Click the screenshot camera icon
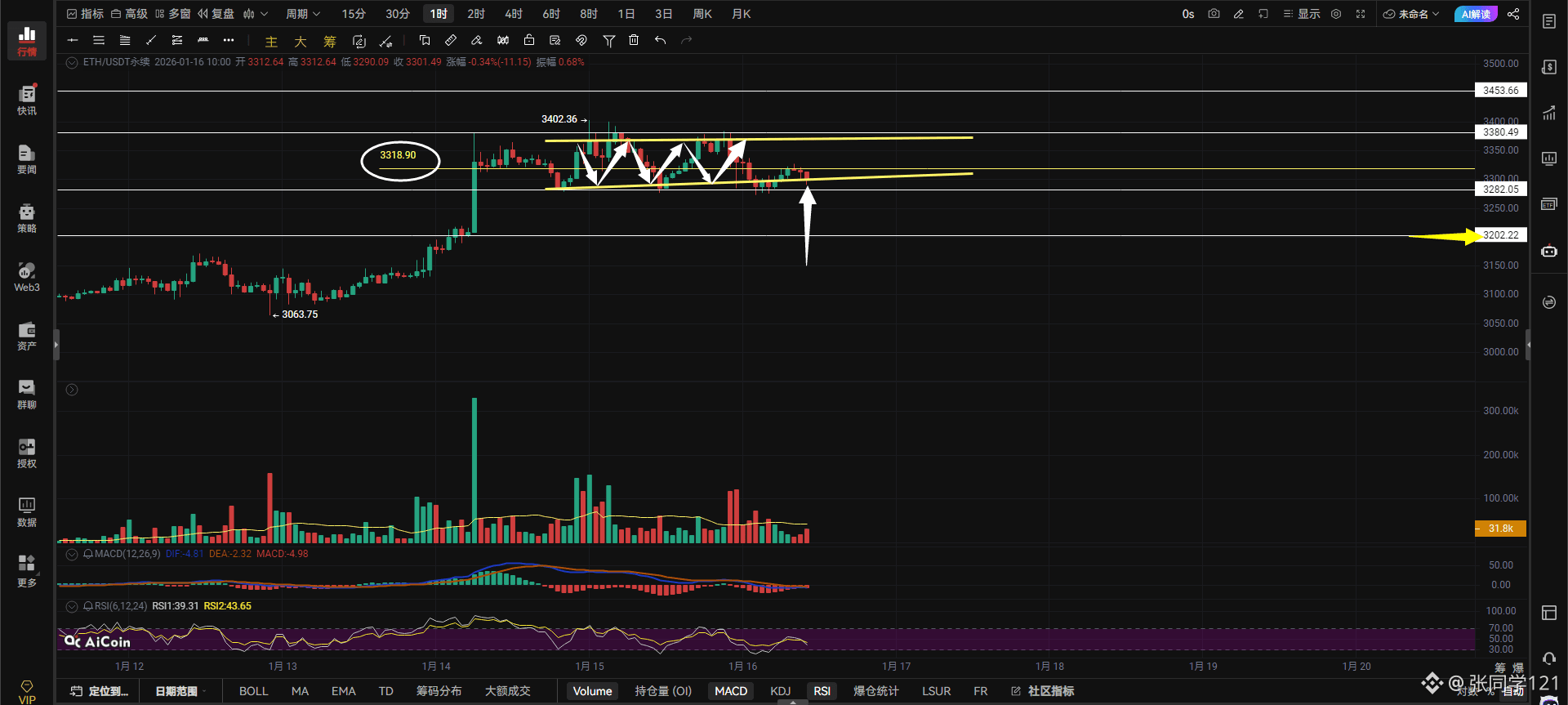This screenshot has height=705, width=1568. 1214,14
